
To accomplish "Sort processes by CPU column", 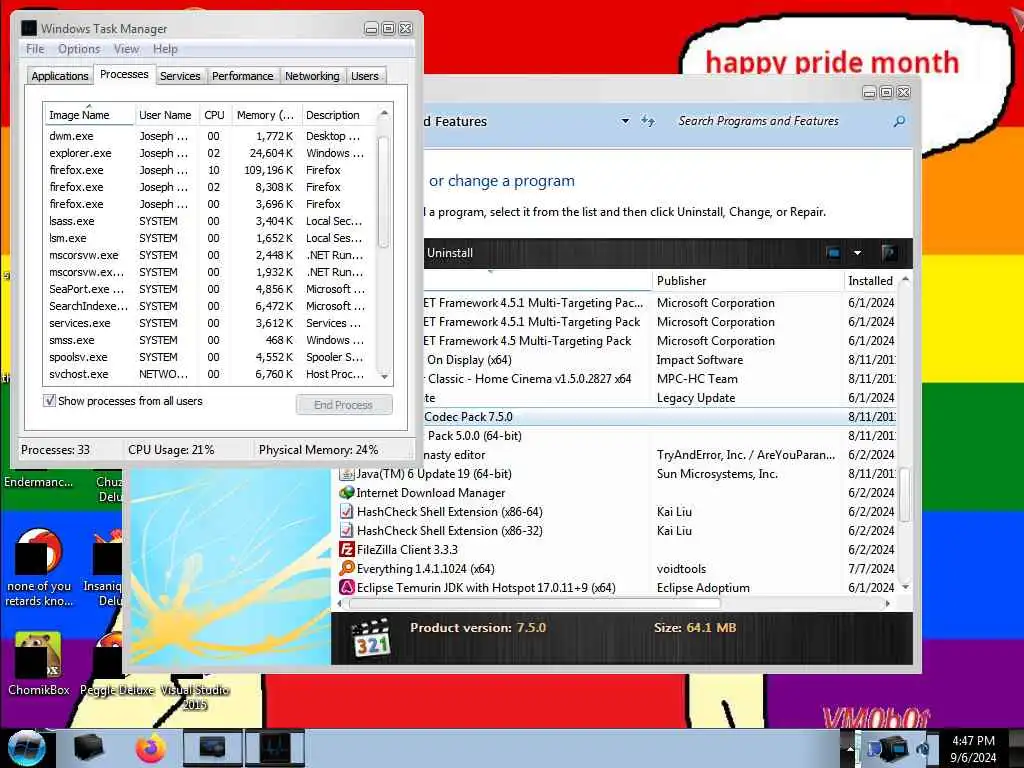I will 214,115.
